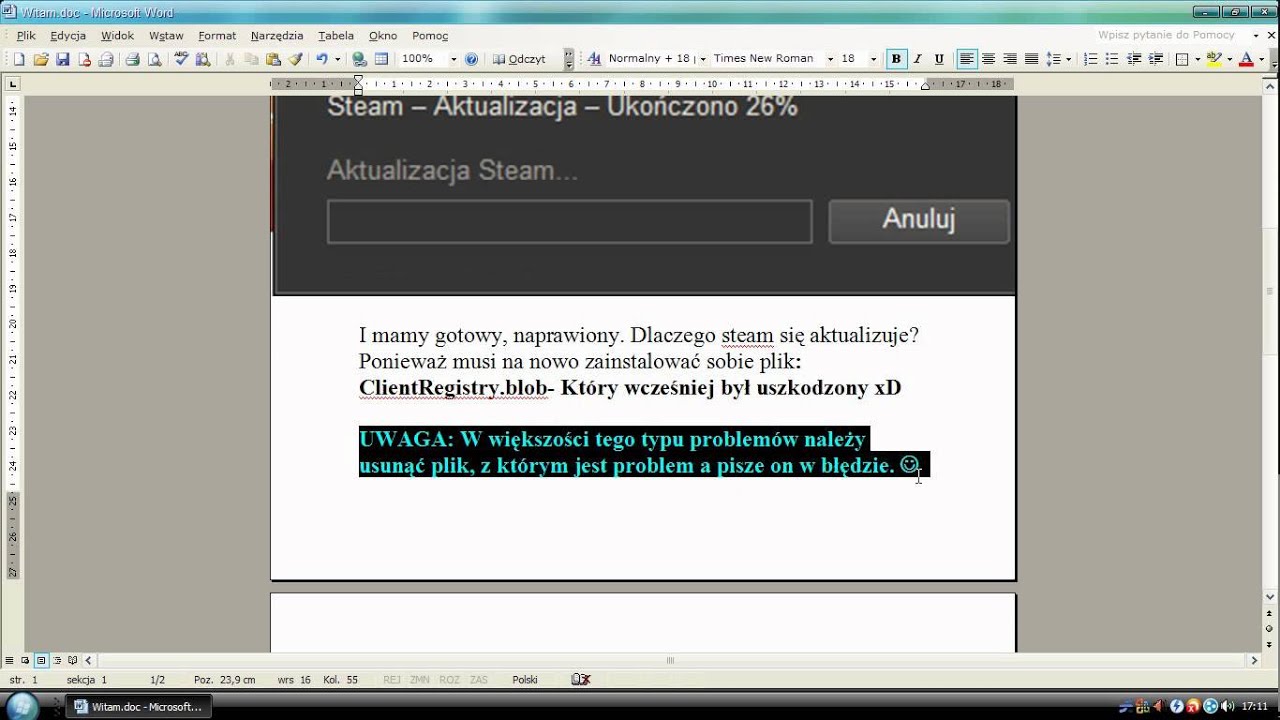1280x720 pixels.
Task: Copy the selected text
Action: pyautogui.click(x=251, y=59)
